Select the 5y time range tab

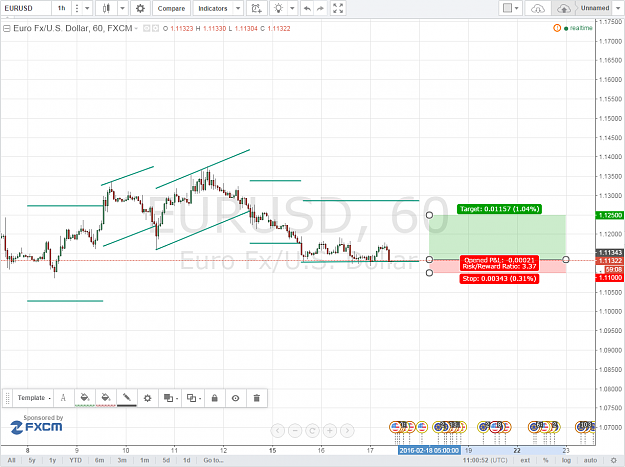[32, 460]
